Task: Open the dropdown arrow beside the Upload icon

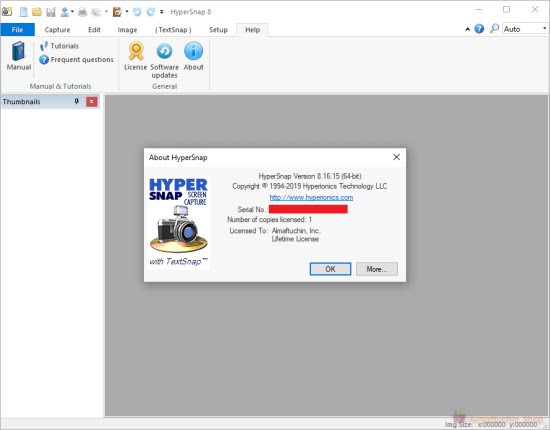Action: tap(72, 12)
